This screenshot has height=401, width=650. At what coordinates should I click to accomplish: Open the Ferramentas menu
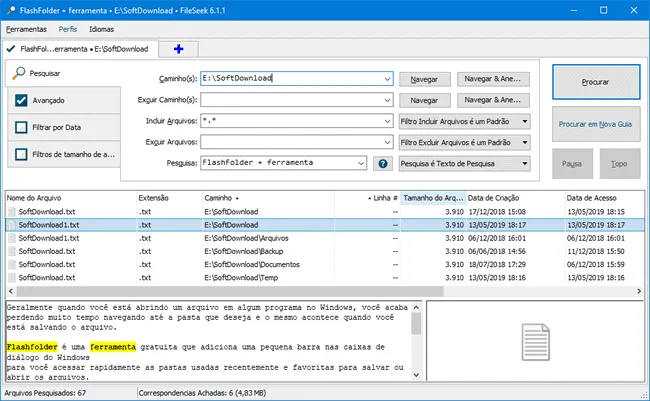click(26, 29)
